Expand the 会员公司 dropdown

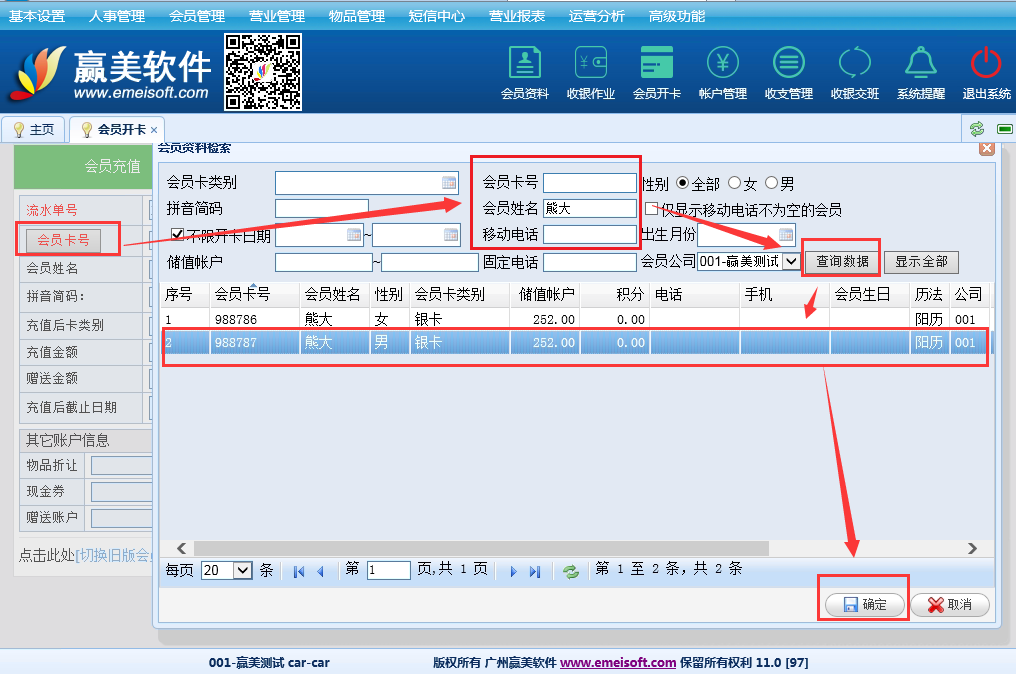[x=790, y=262]
